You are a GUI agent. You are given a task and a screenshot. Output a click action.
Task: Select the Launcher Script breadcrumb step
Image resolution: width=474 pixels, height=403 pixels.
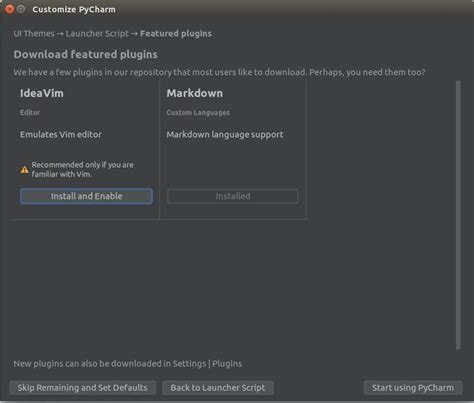[x=97, y=34]
